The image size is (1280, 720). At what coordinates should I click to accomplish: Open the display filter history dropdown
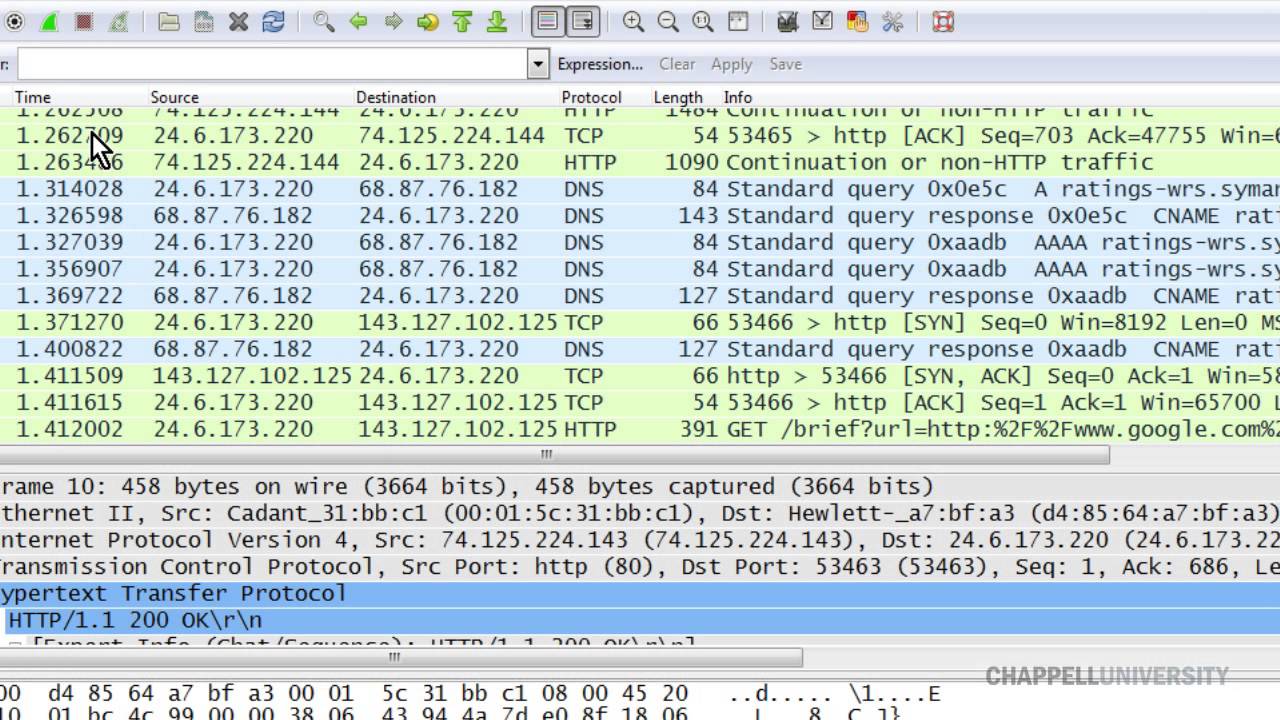pos(538,64)
